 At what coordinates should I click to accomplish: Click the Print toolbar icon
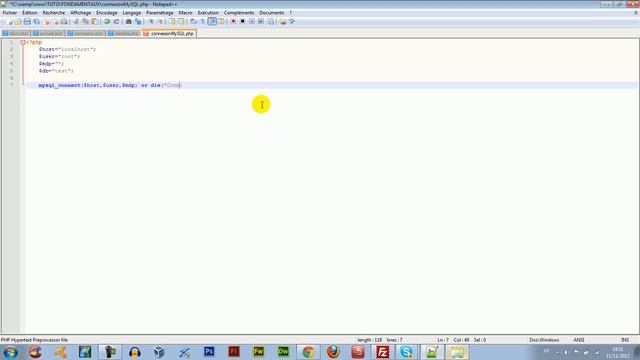tap(64, 22)
